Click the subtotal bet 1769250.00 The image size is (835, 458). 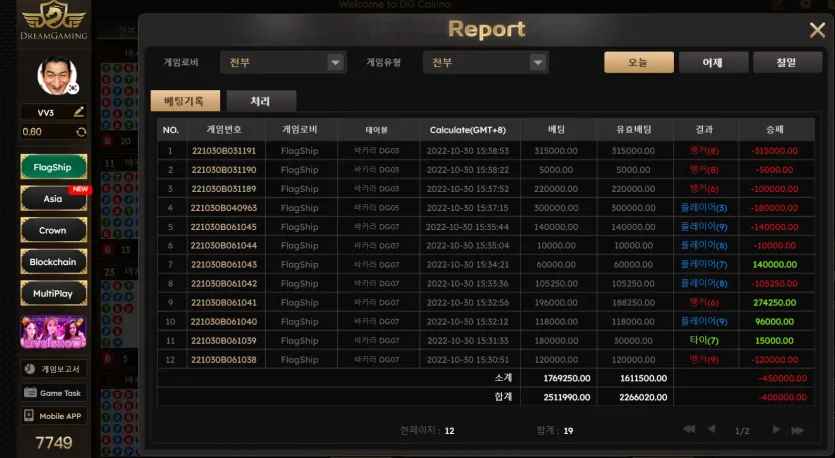coord(567,378)
